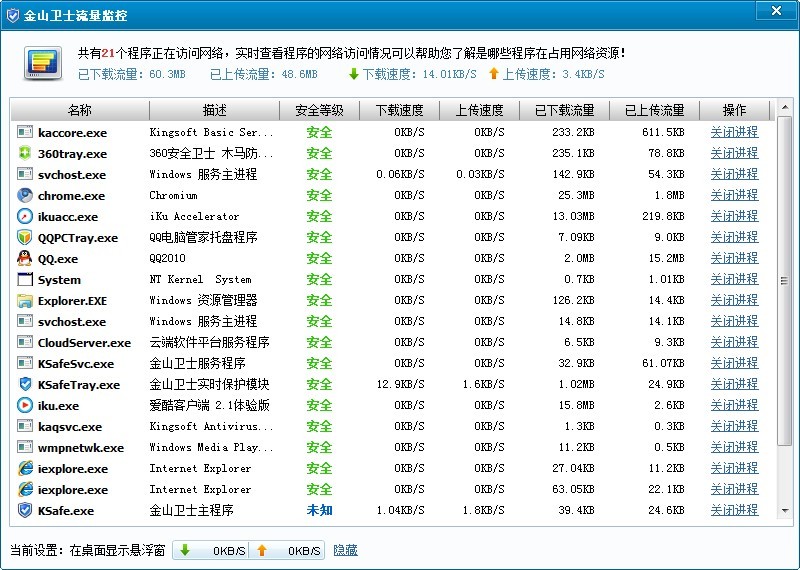Click the traffic monitor icon in the header
Viewport: 800px width, 570px height.
(x=43, y=63)
